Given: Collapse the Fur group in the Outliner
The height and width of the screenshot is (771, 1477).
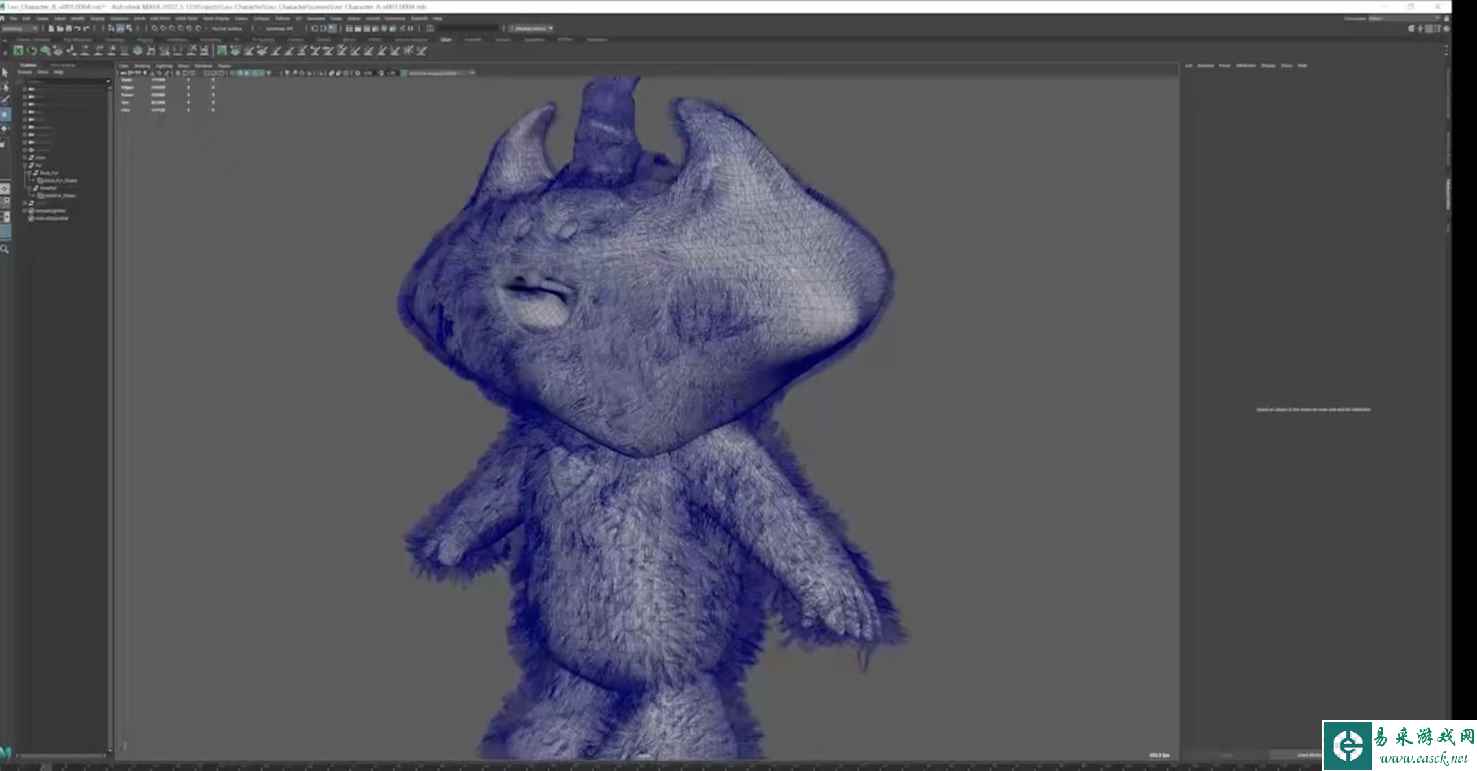Looking at the screenshot, I should point(25,165).
